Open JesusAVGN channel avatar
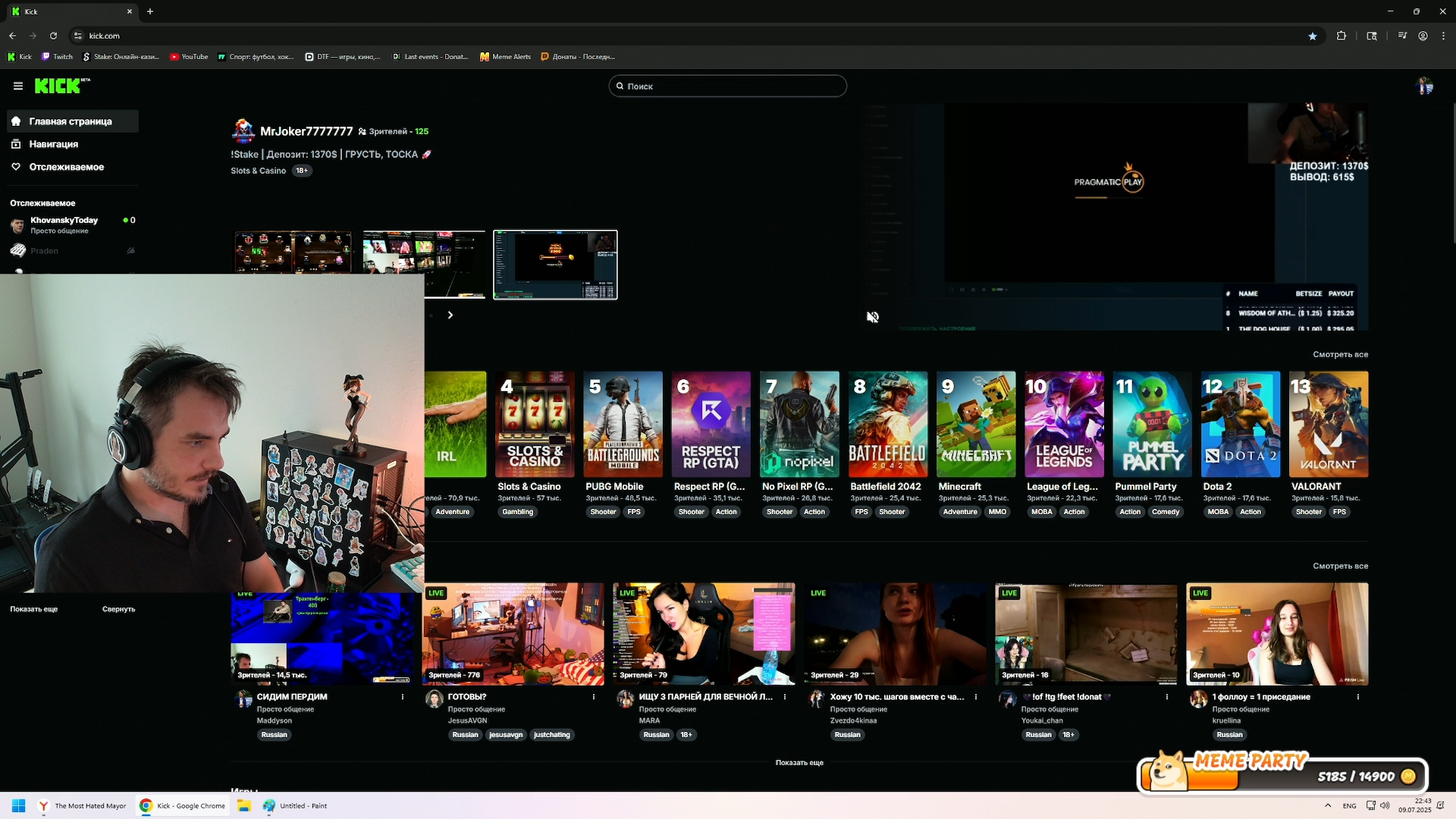 point(434,699)
